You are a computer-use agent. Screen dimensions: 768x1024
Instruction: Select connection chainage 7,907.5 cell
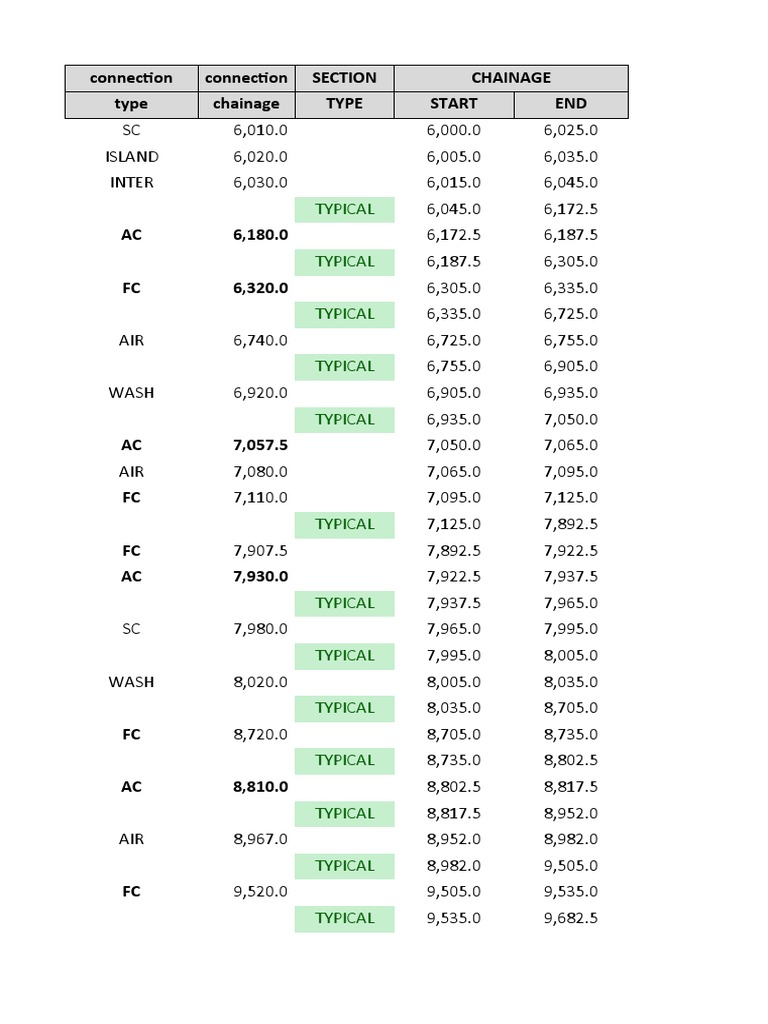pyautogui.click(x=260, y=550)
